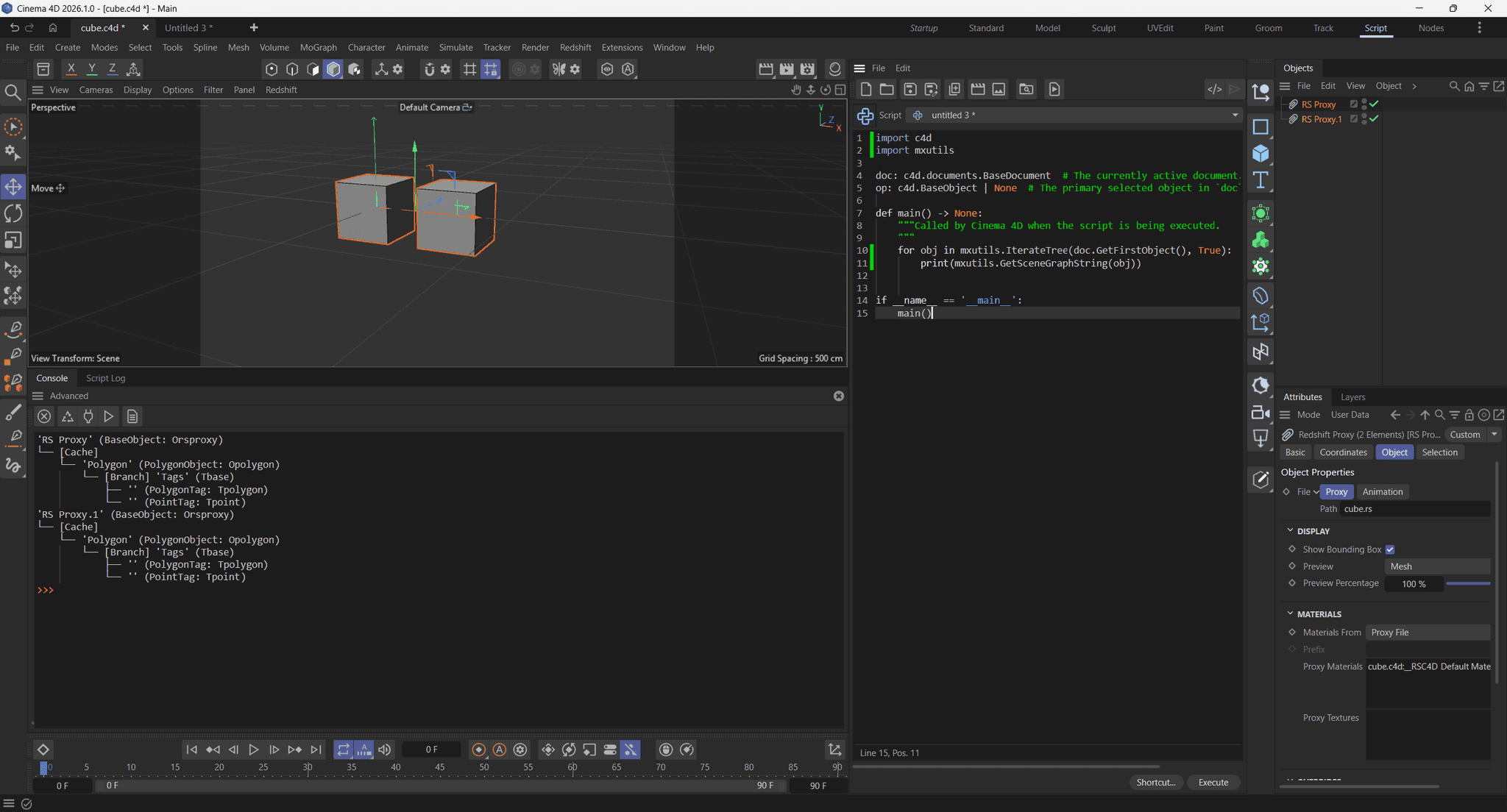Open Materials From dropdown

1428,633
